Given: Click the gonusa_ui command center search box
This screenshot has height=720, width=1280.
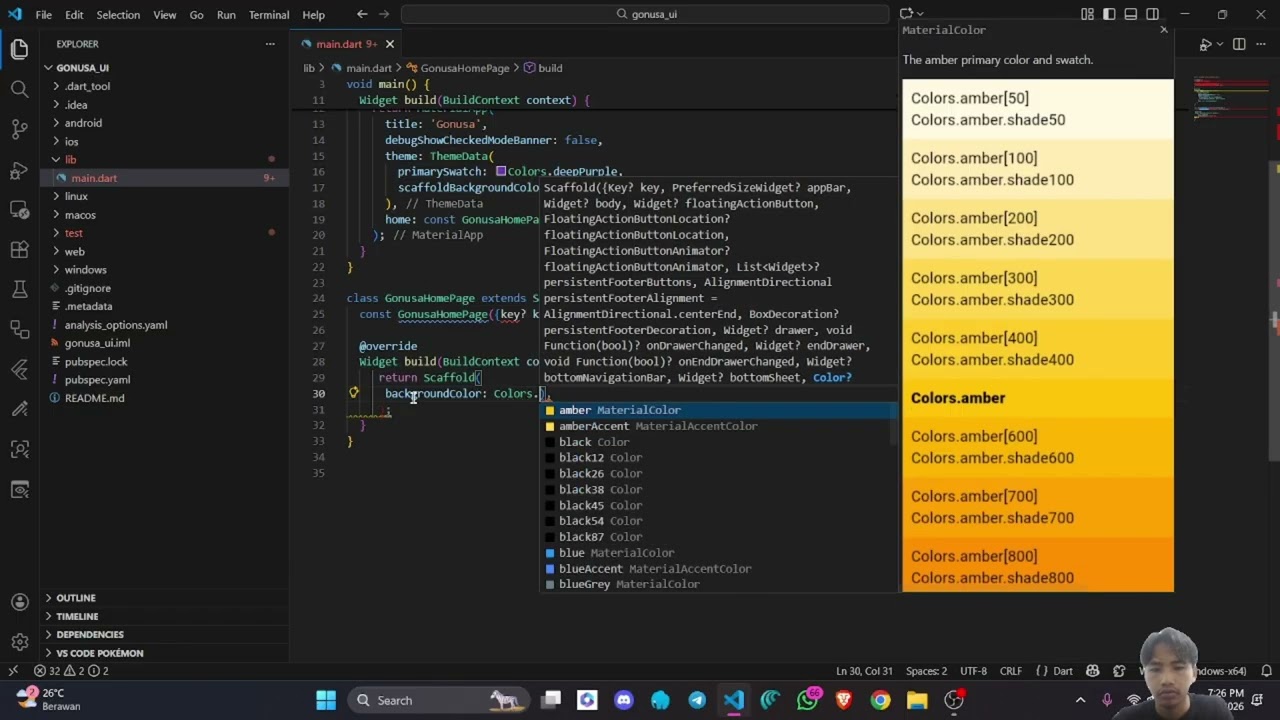Looking at the screenshot, I should tap(645, 14).
